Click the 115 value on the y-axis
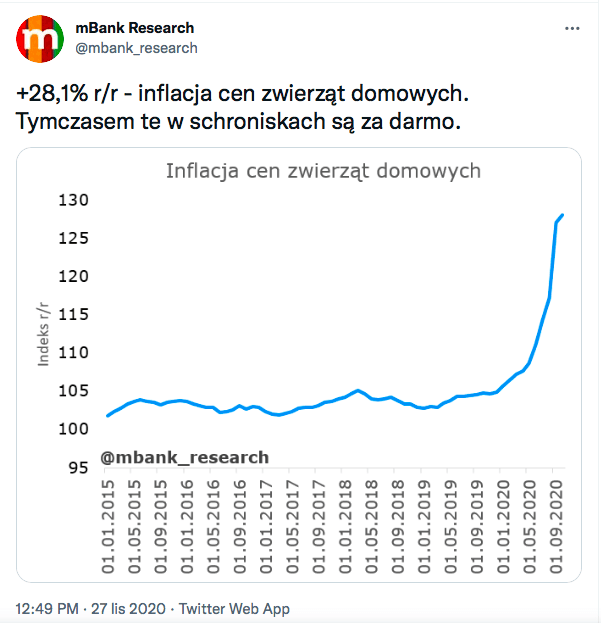Viewport: 601px width, 623px height. pos(76,315)
